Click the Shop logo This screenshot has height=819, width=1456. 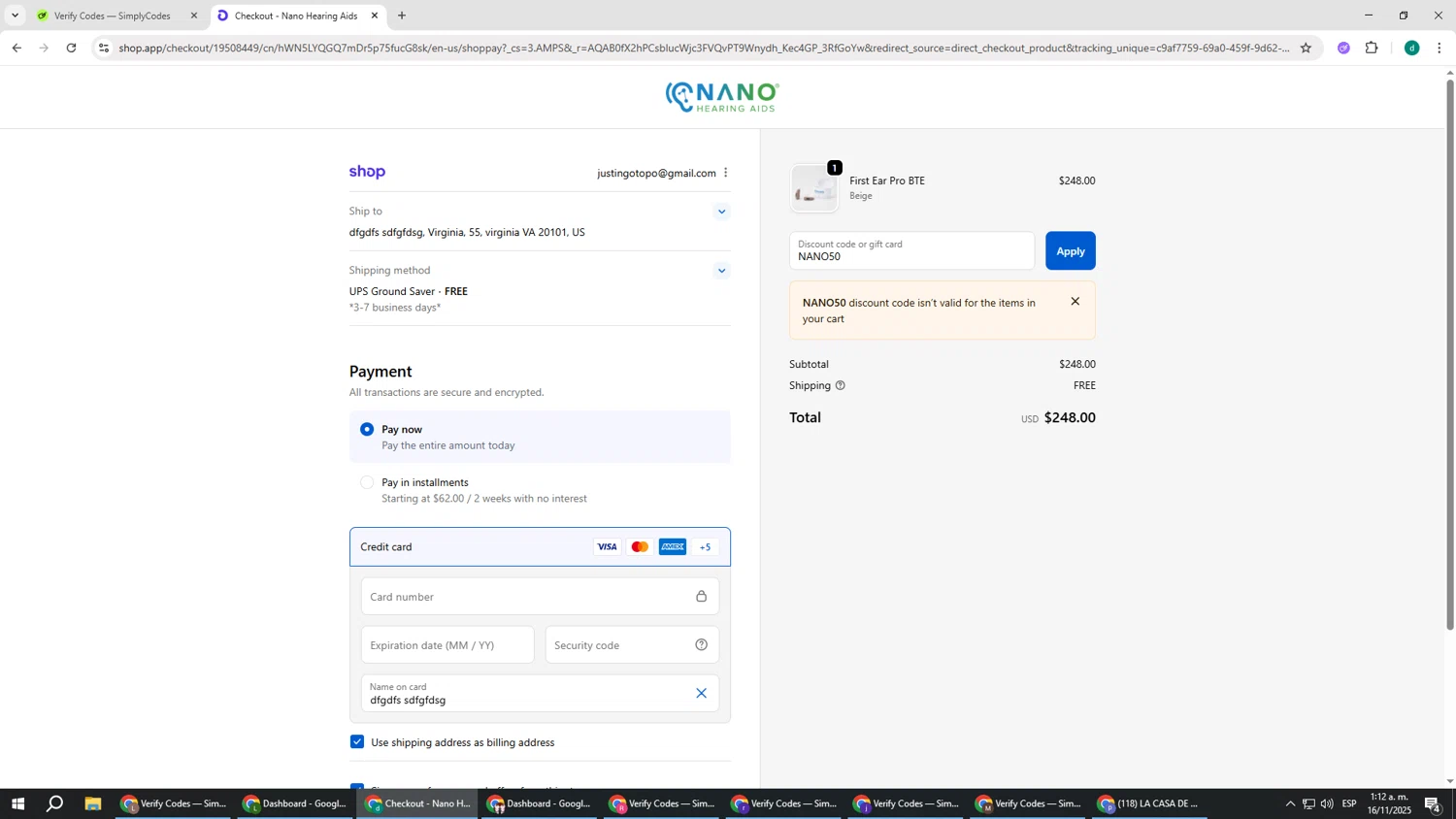click(367, 173)
